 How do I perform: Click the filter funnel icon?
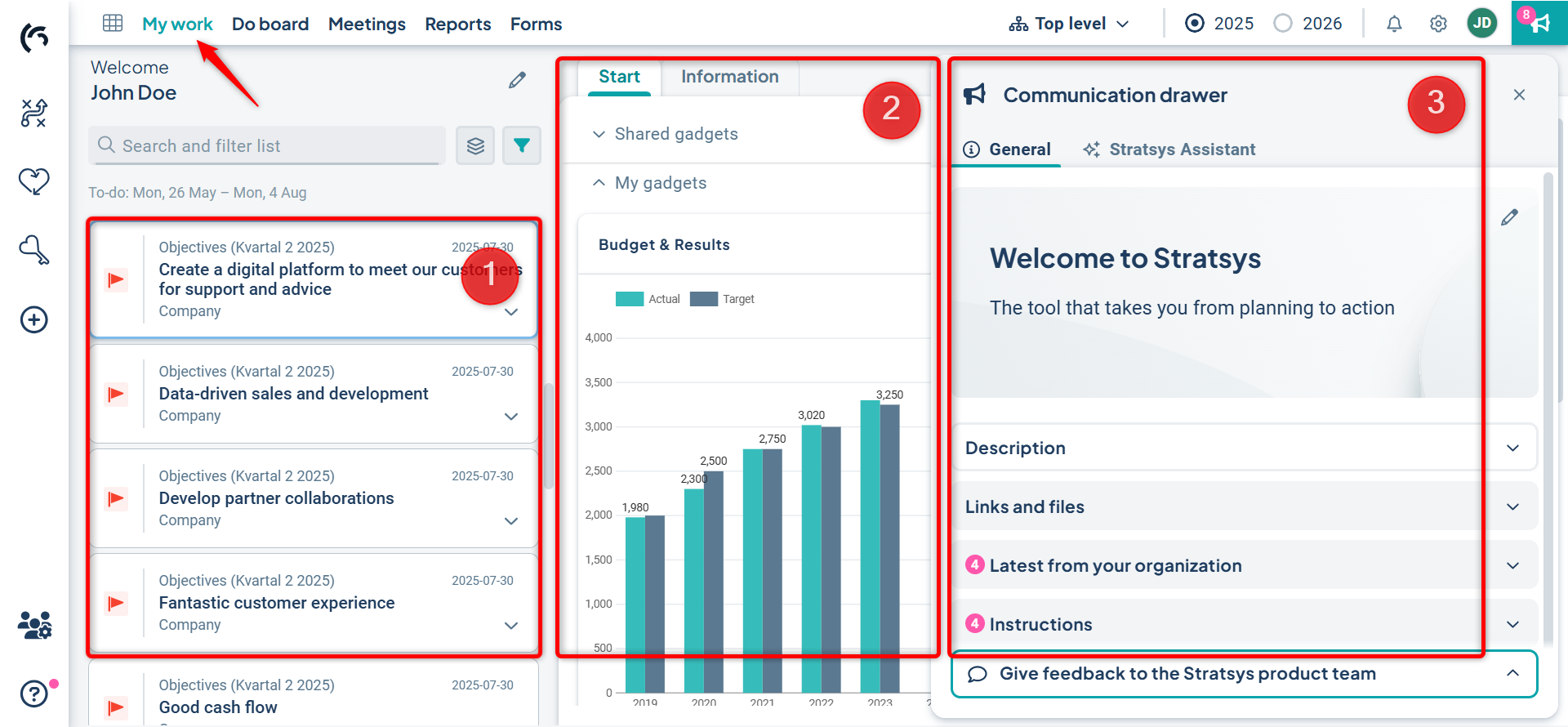521,145
